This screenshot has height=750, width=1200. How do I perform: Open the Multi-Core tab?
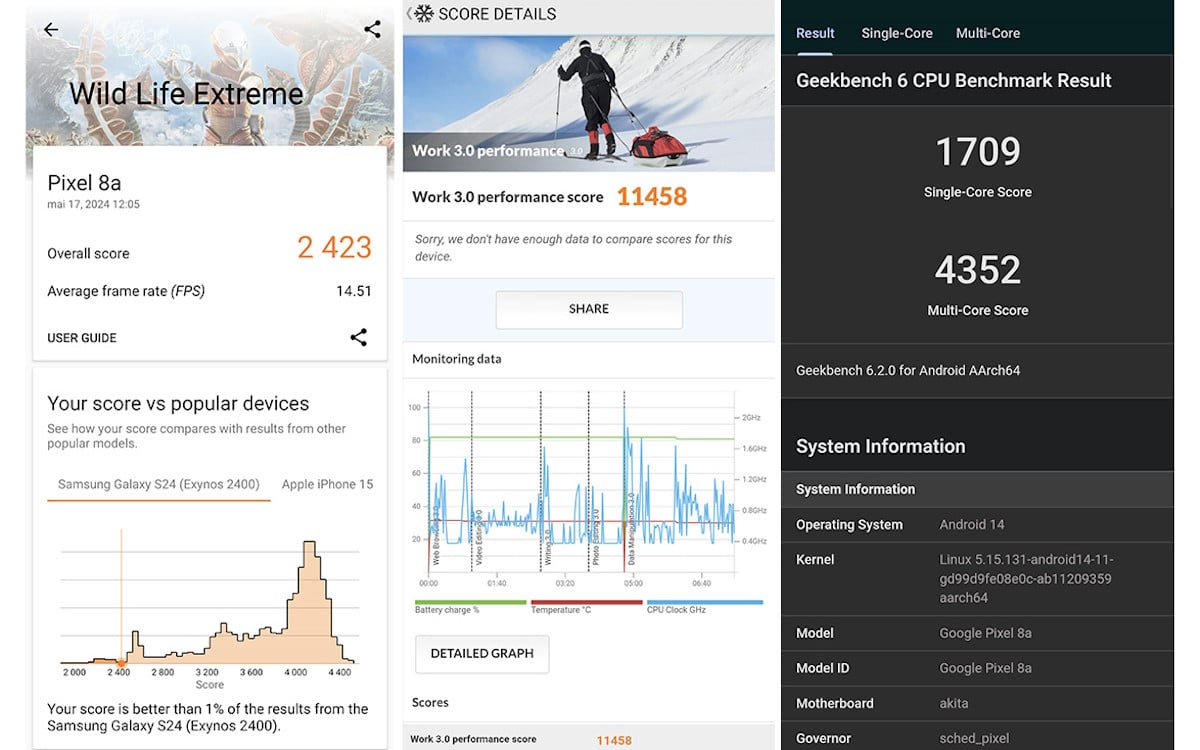988,33
